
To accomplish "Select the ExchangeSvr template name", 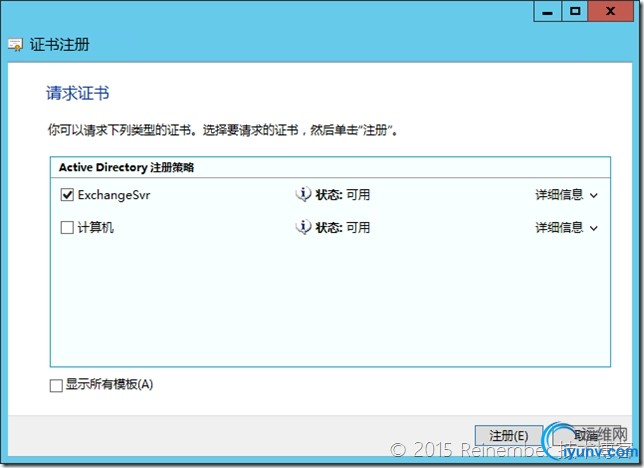I will pyautogui.click(x=114, y=195).
